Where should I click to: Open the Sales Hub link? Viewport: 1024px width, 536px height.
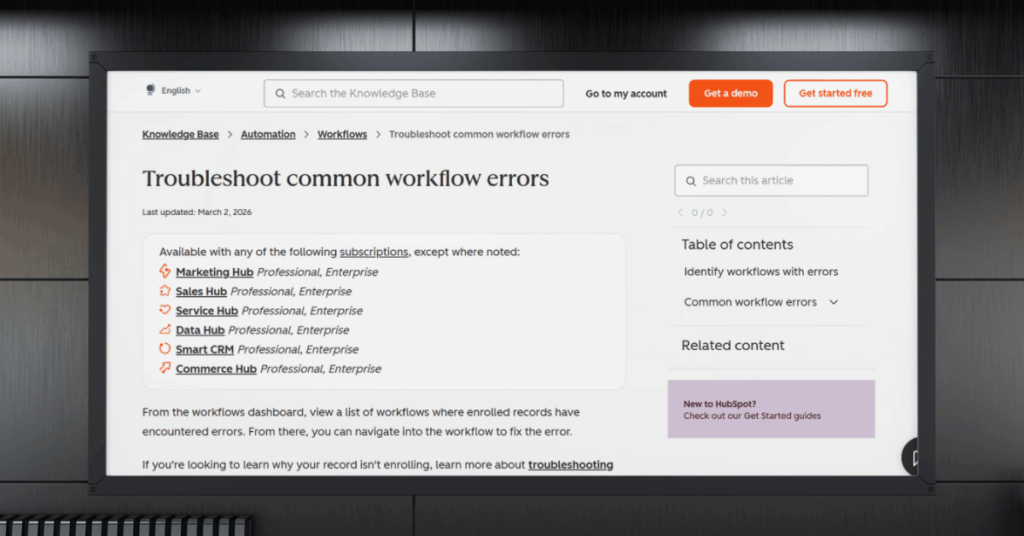tap(201, 292)
